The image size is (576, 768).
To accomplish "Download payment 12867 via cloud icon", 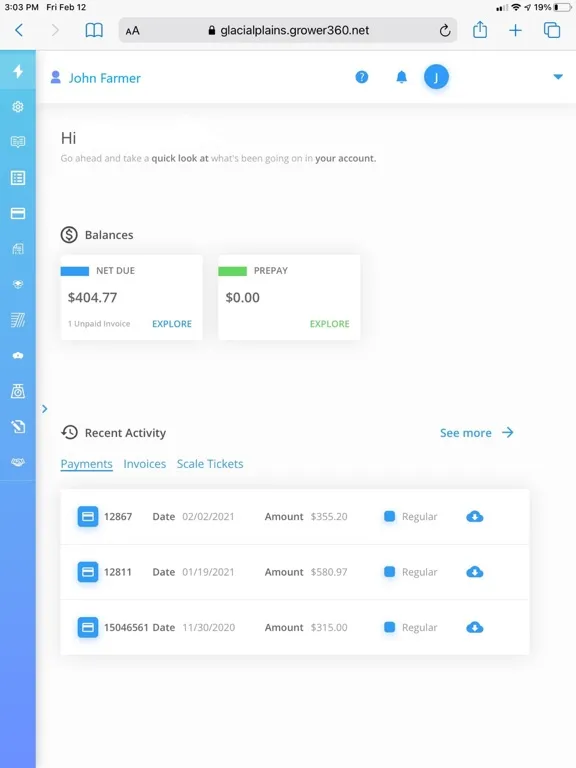I will point(475,516).
